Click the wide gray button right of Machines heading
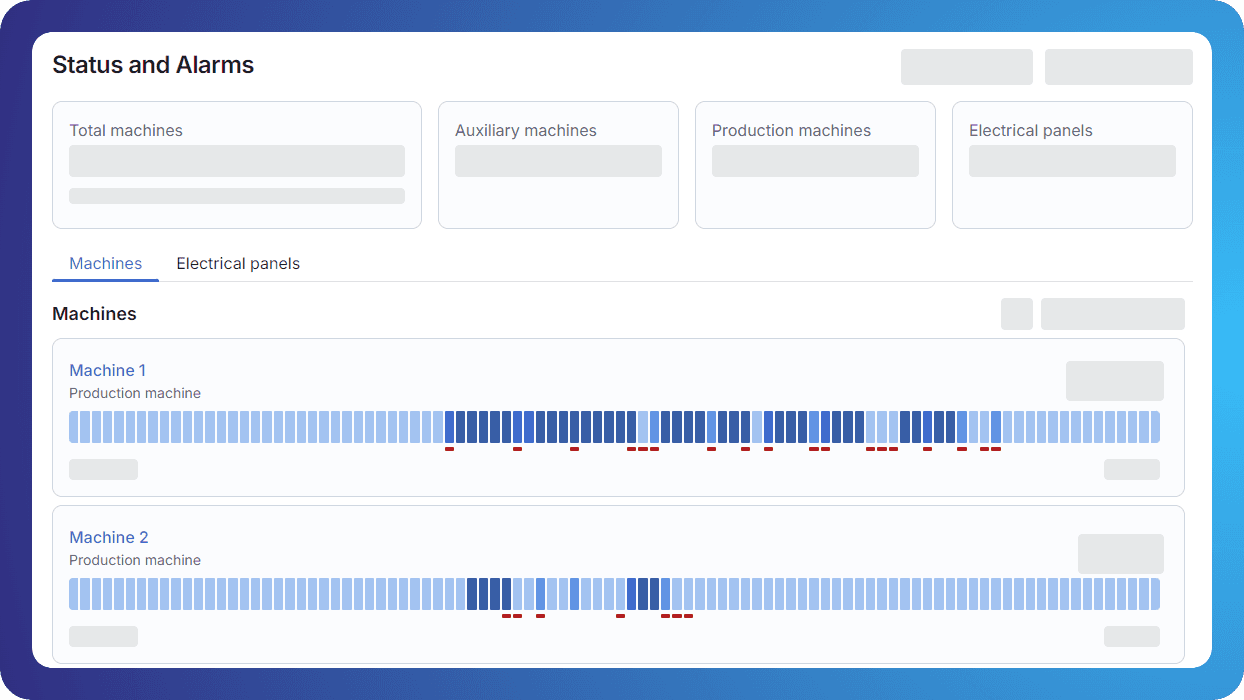This screenshot has height=700, width=1244. pos(1112,314)
